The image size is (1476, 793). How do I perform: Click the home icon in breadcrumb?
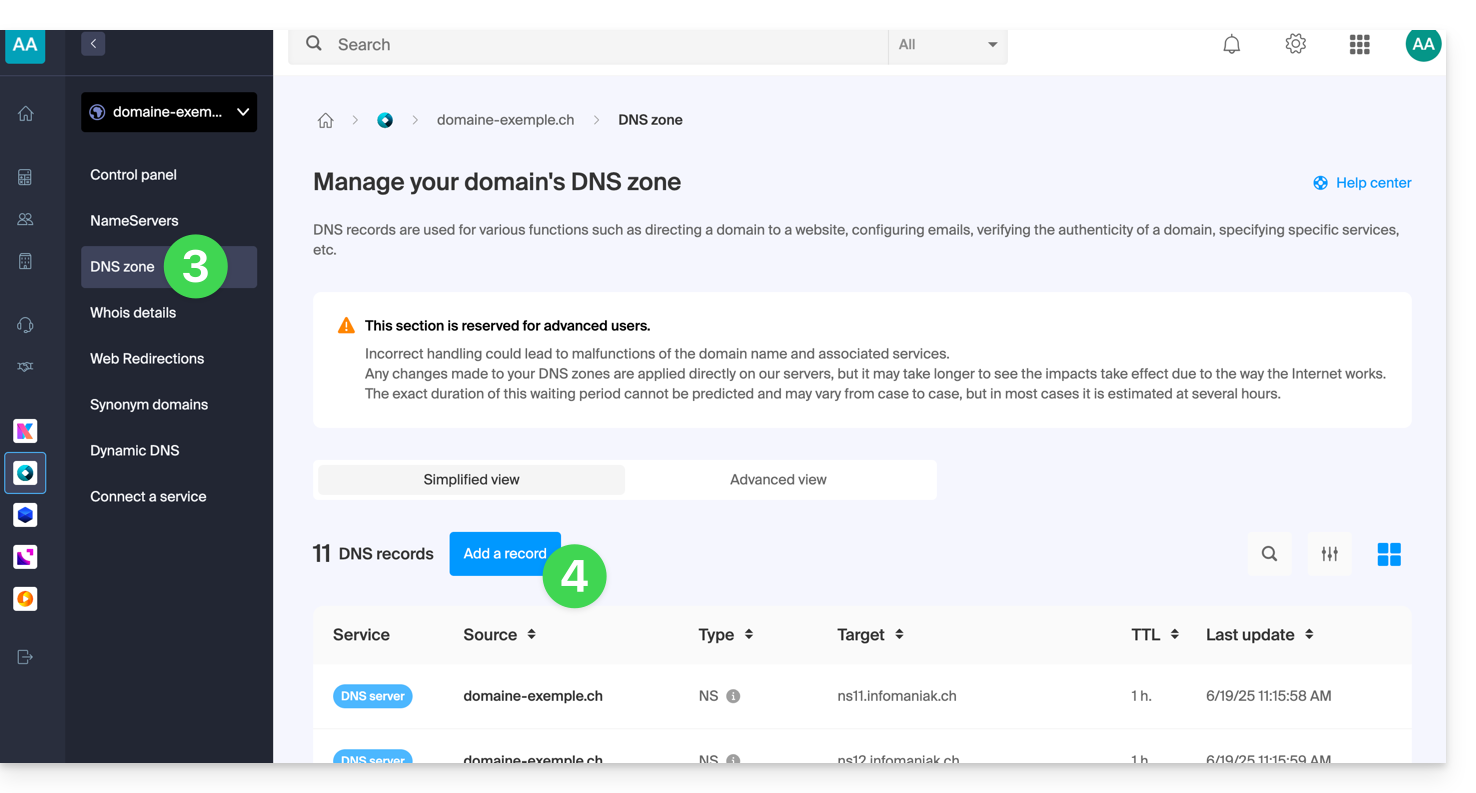(x=325, y=120)
